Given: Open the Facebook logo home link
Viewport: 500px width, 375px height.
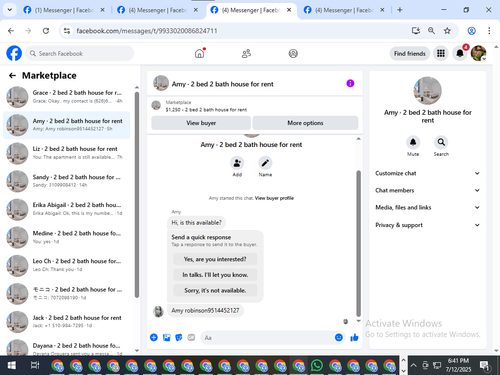Looking at the screenshot, I should click(14, 53).
